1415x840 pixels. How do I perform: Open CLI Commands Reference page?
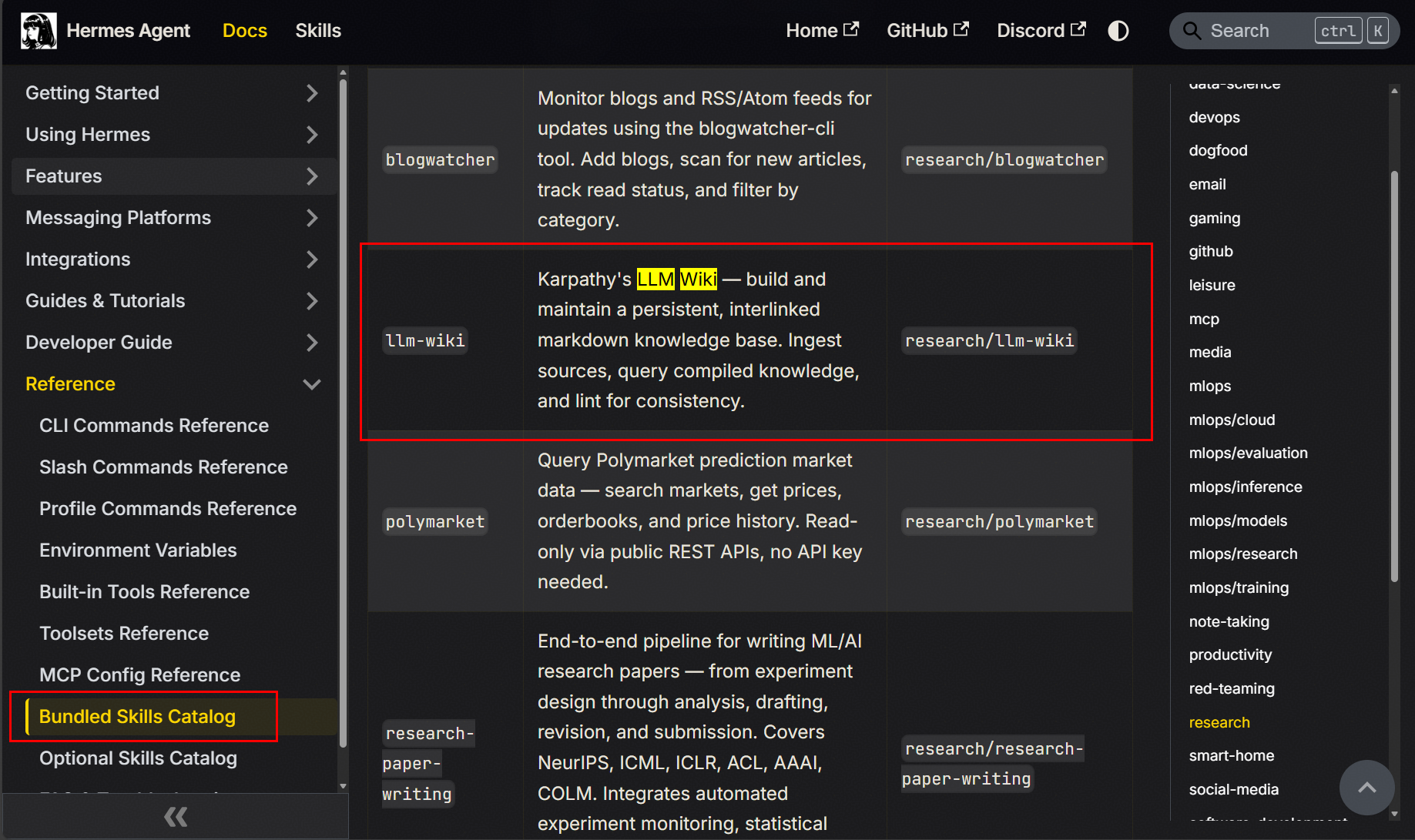tap(154, 426)
